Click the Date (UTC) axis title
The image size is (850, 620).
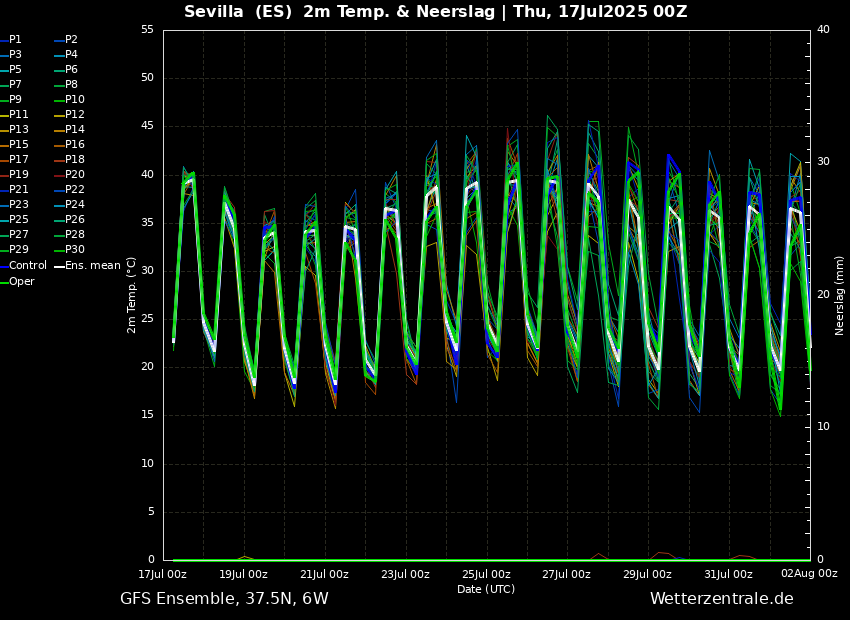pos(486,589)
